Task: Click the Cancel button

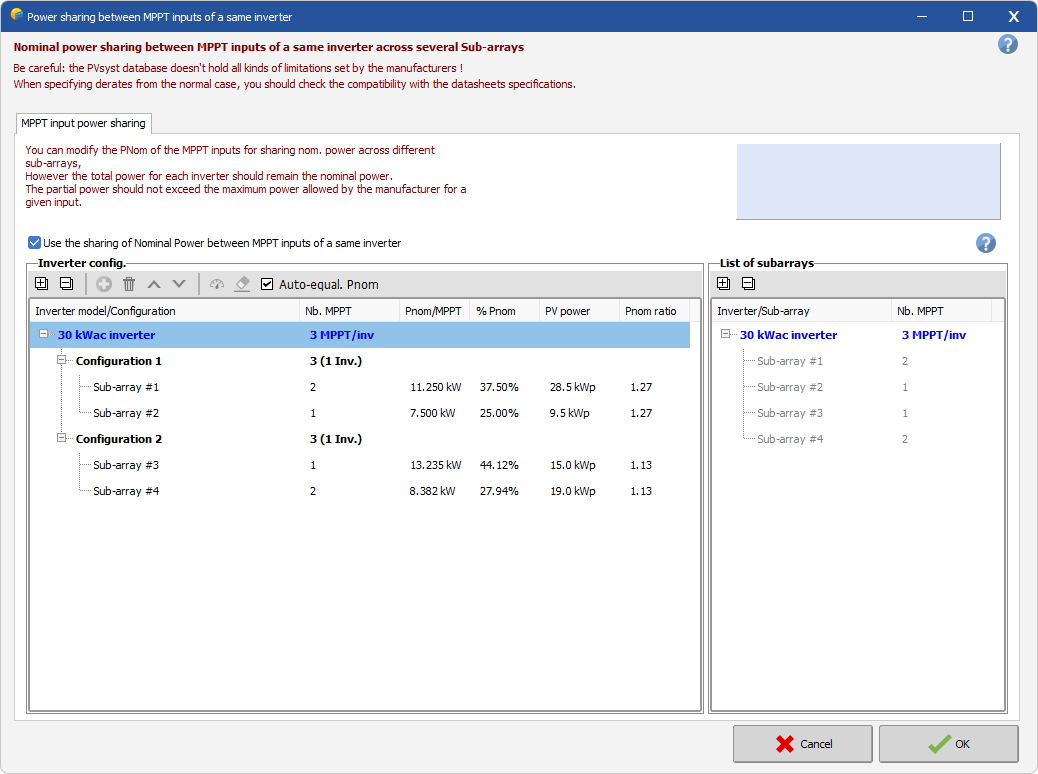Action: coord(802,744)
